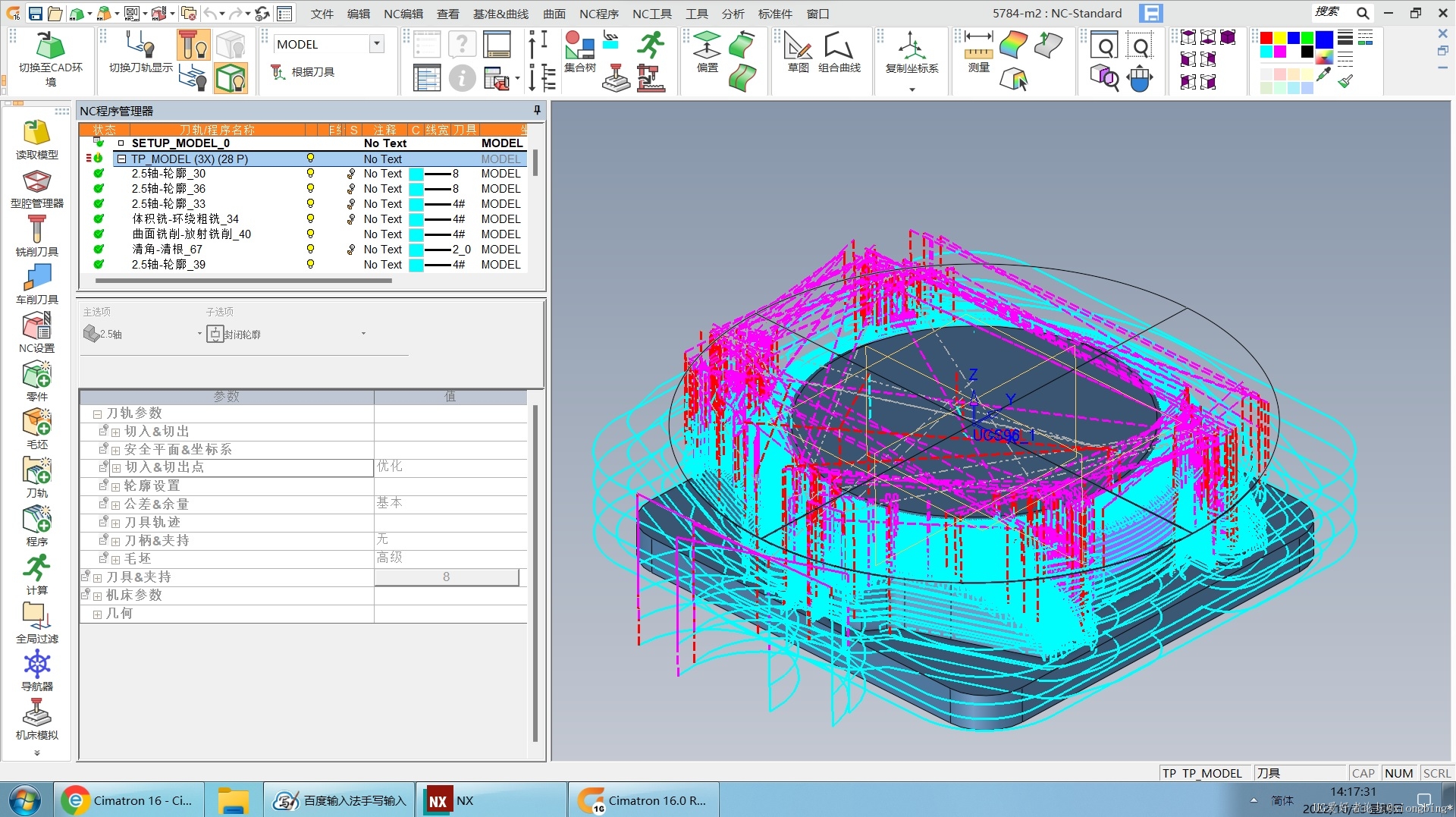Toggle the light bulb for 2.5轴-轮廓_33
This screenshot has height=817, width=1456.
coord(310,204)
